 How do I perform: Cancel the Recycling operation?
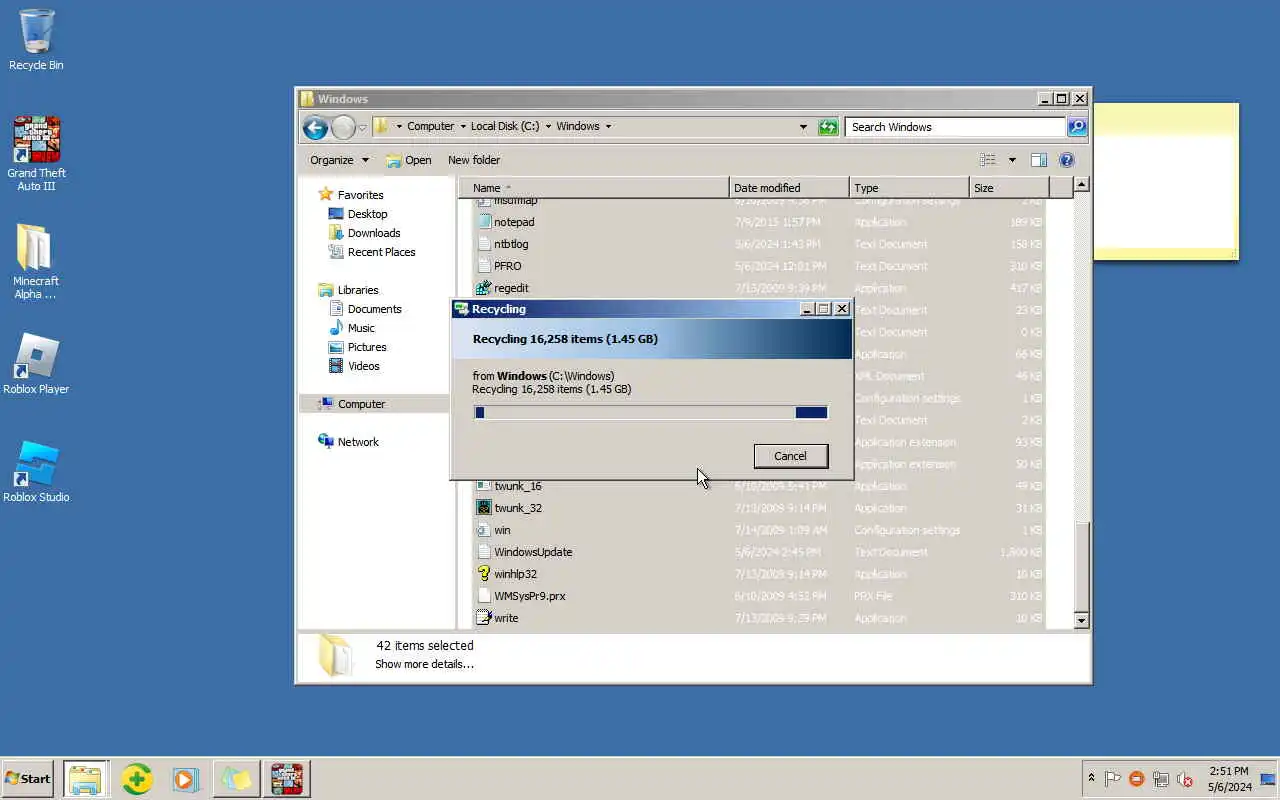[x=790, y=456]
